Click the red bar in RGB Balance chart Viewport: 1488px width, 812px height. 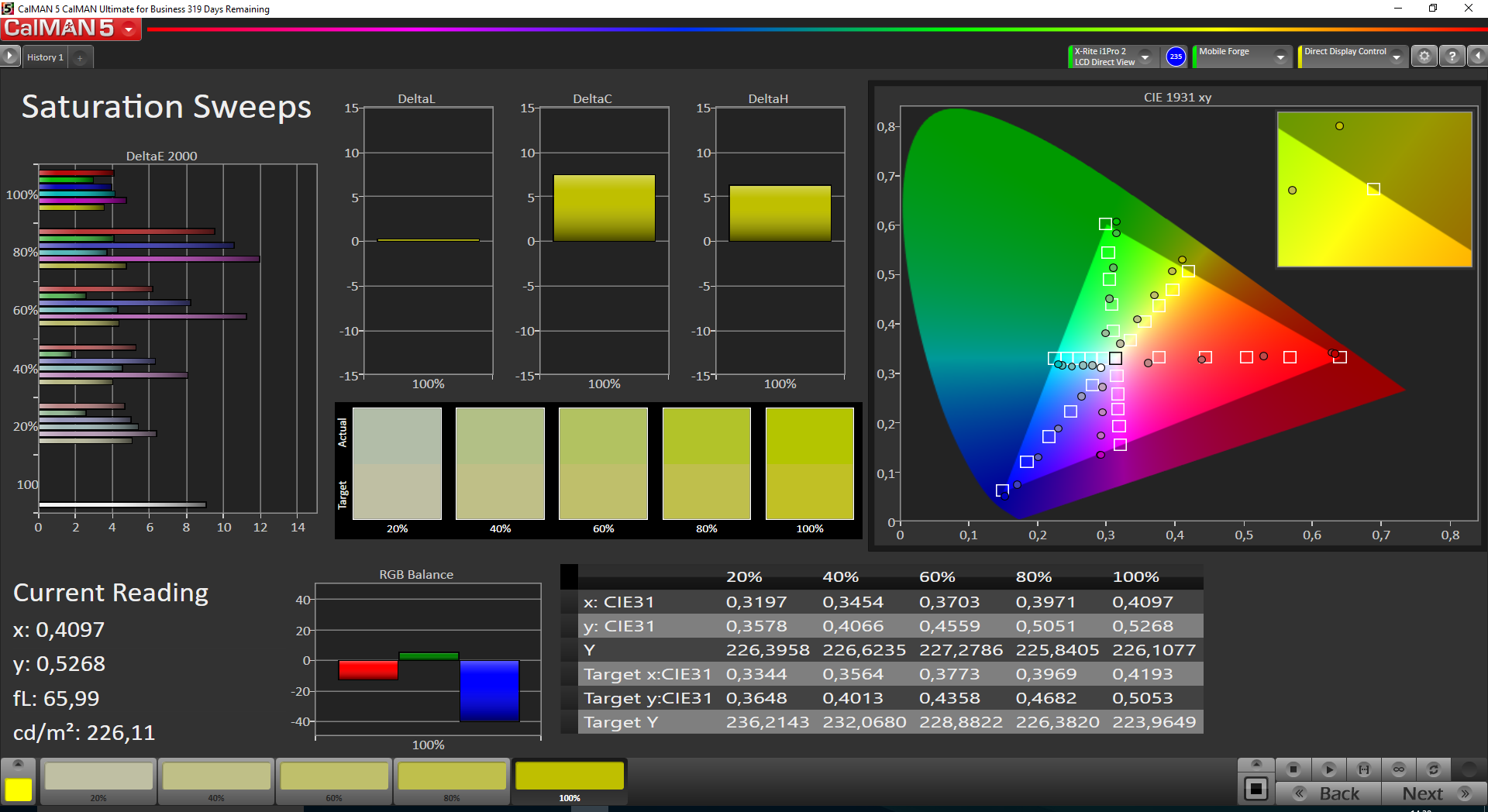pos(368,670)
